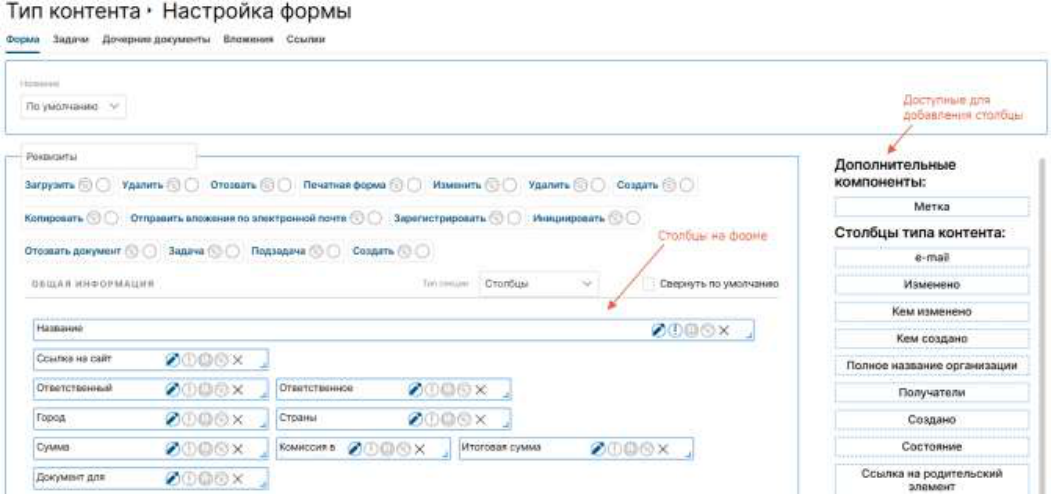Click the gray round icon beside Печатная форма

(396, 185)
